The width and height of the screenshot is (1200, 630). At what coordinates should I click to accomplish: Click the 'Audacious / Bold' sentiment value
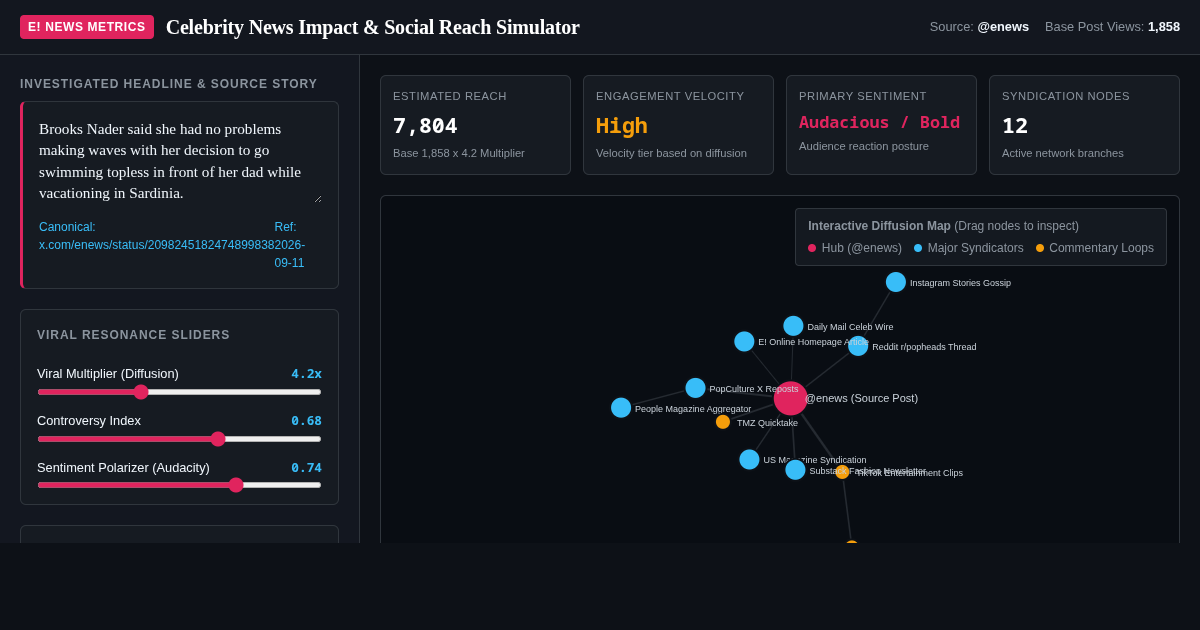pyautogui.click(x=879, y=122)
